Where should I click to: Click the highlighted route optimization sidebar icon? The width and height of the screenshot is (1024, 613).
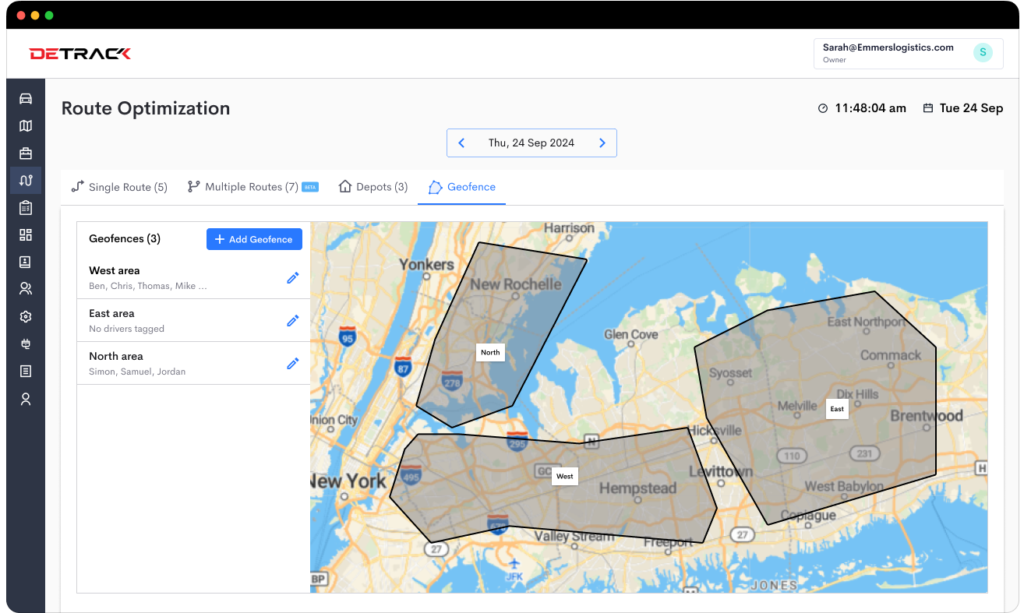(25, 180)
